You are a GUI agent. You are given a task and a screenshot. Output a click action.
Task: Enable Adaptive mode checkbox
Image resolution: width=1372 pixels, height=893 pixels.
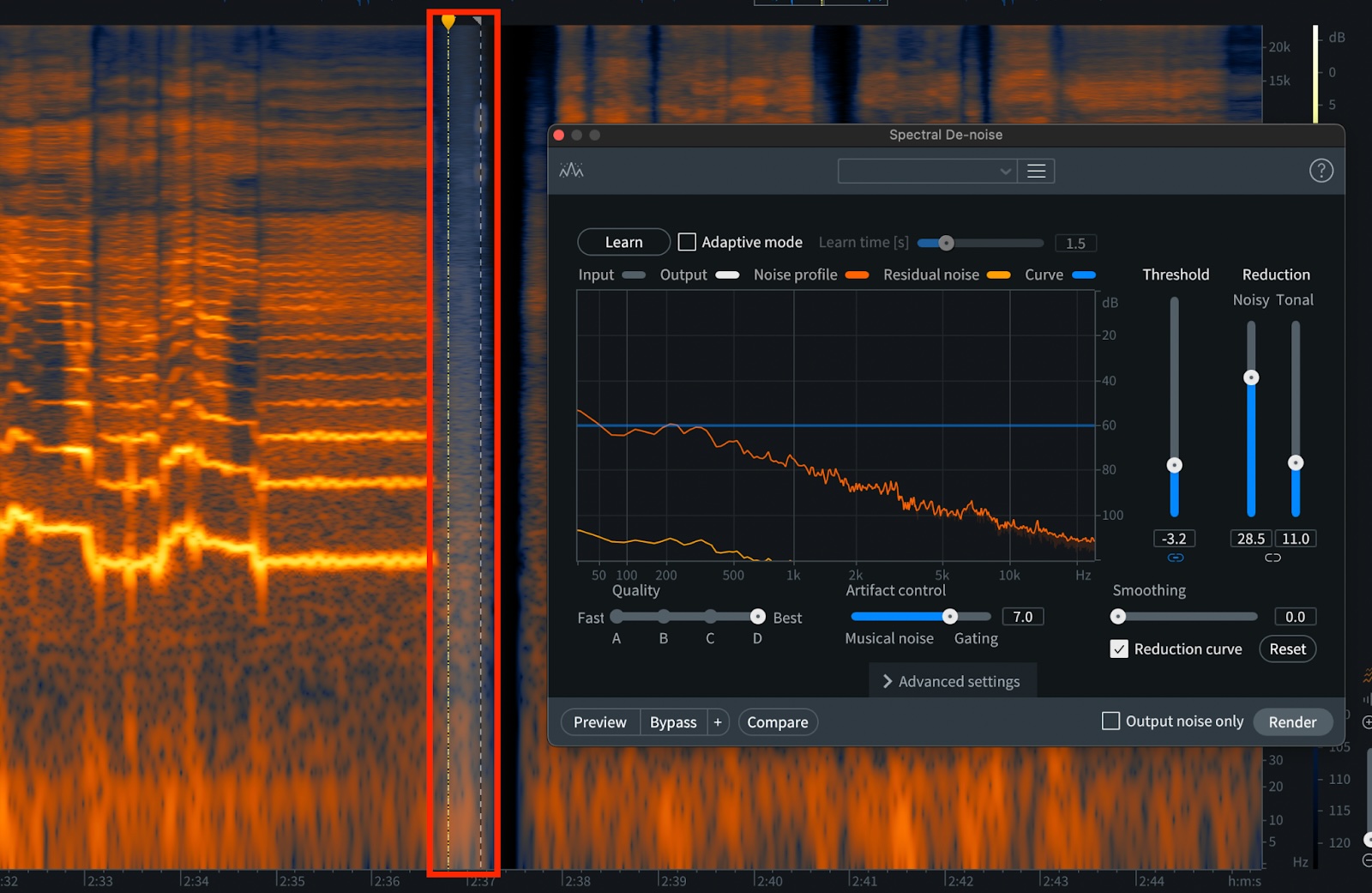[687, 242]
